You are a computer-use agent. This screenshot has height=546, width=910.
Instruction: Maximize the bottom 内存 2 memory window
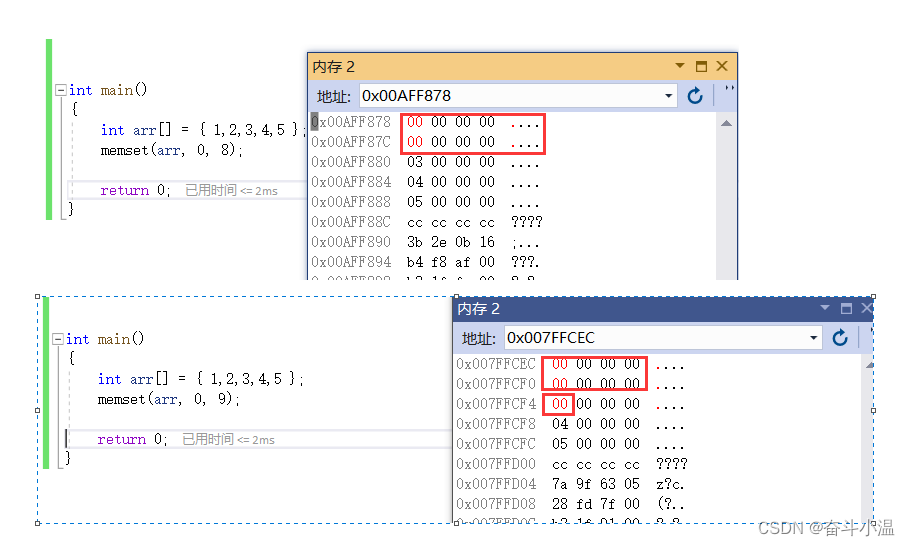pyautogui.click(x=846, y=308)
